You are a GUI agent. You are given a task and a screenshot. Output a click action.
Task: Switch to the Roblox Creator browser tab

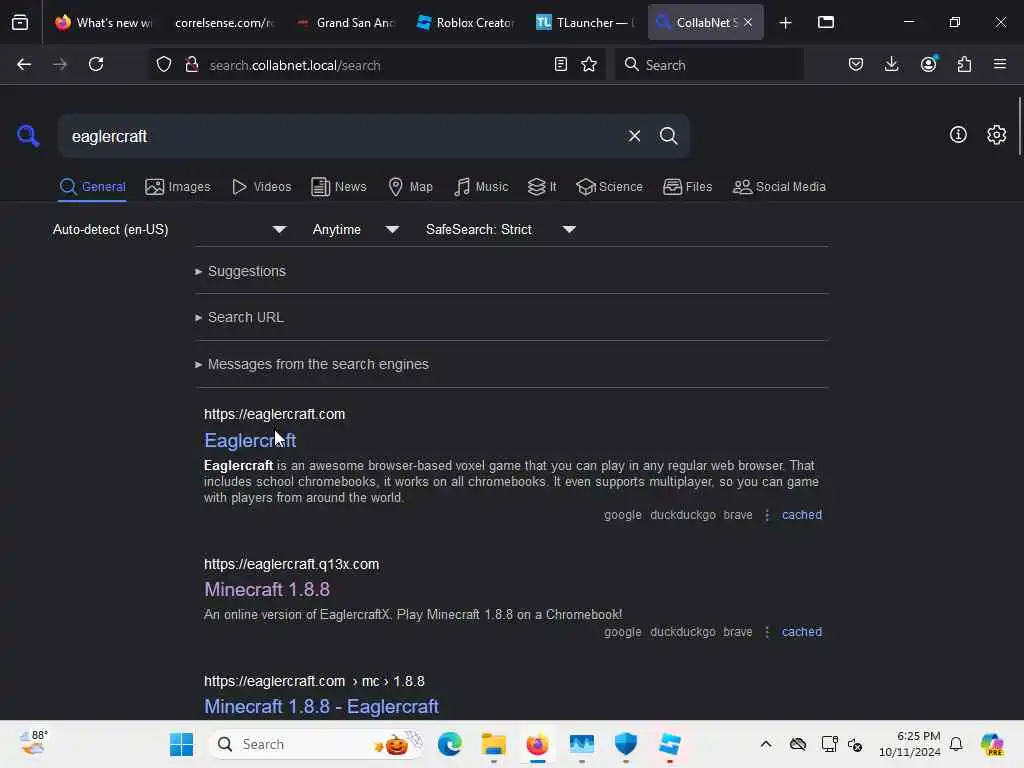(x=467, y=23)
